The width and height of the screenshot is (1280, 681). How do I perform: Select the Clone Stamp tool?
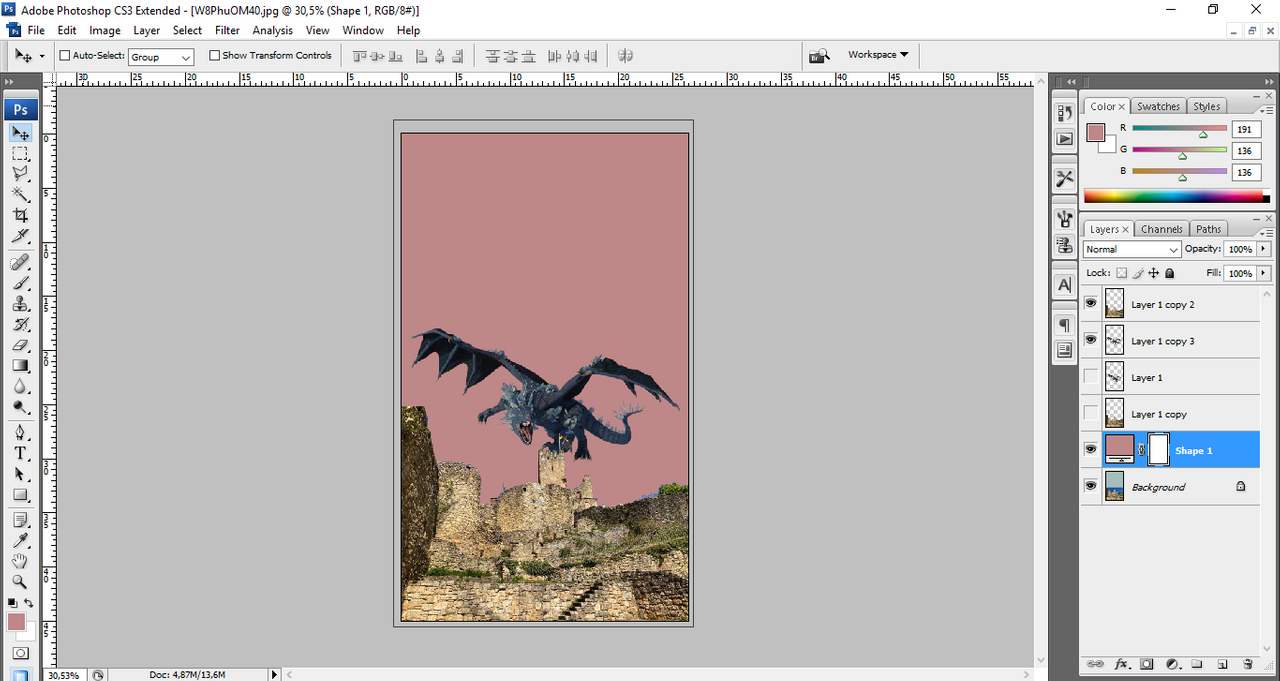point(20,304)
